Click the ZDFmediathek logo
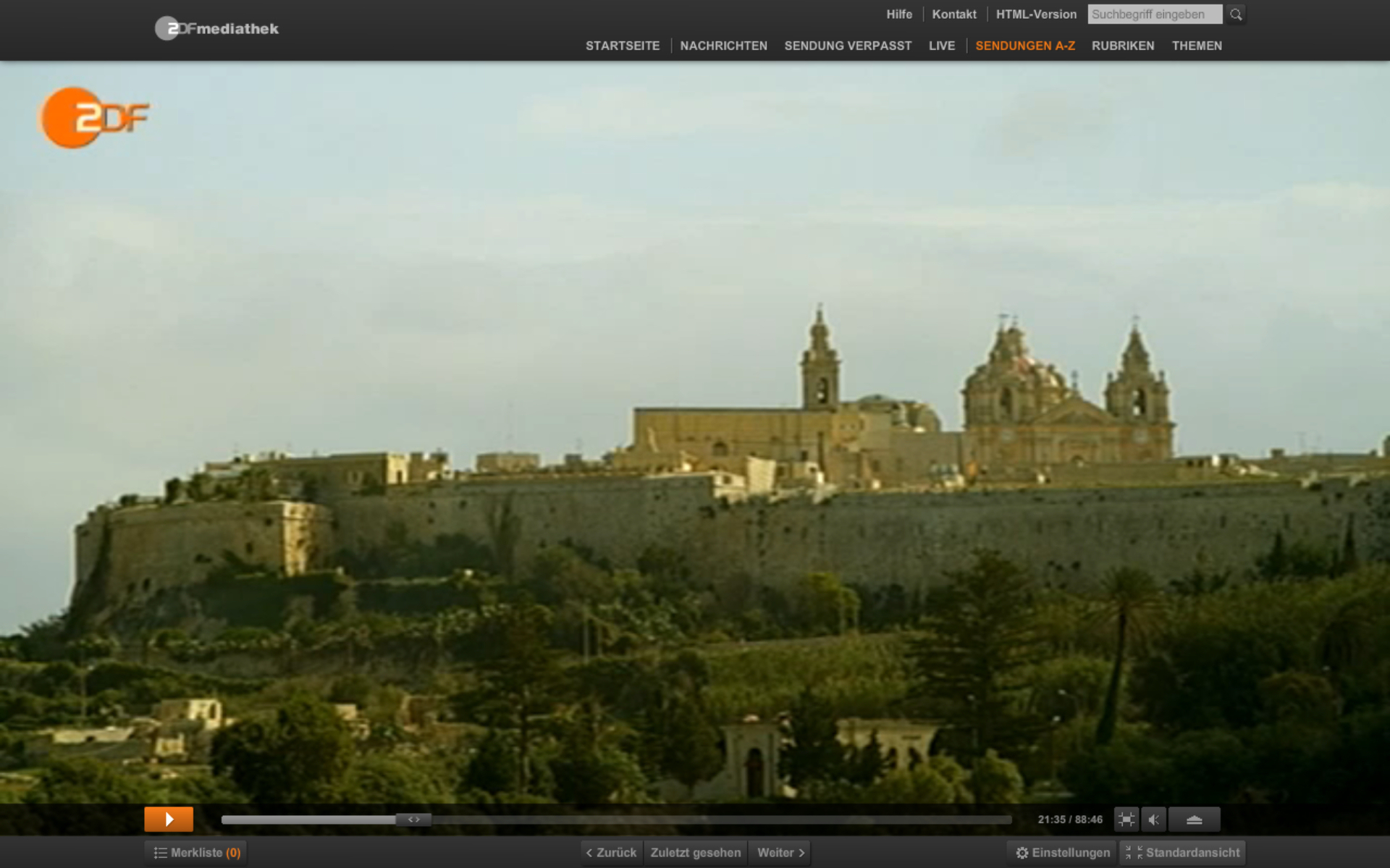The width and height of the screenshot is (1390, 868). 216,29
